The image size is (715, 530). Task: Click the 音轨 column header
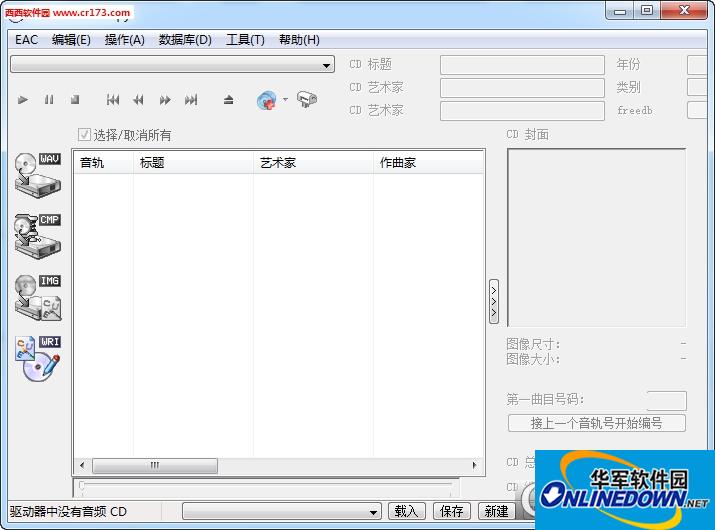click(x=104, y=162)
